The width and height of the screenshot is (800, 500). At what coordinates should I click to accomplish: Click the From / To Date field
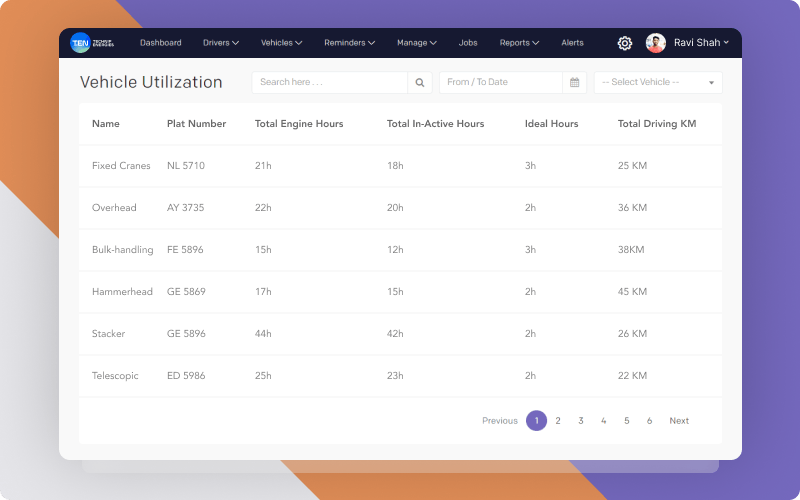501,83
